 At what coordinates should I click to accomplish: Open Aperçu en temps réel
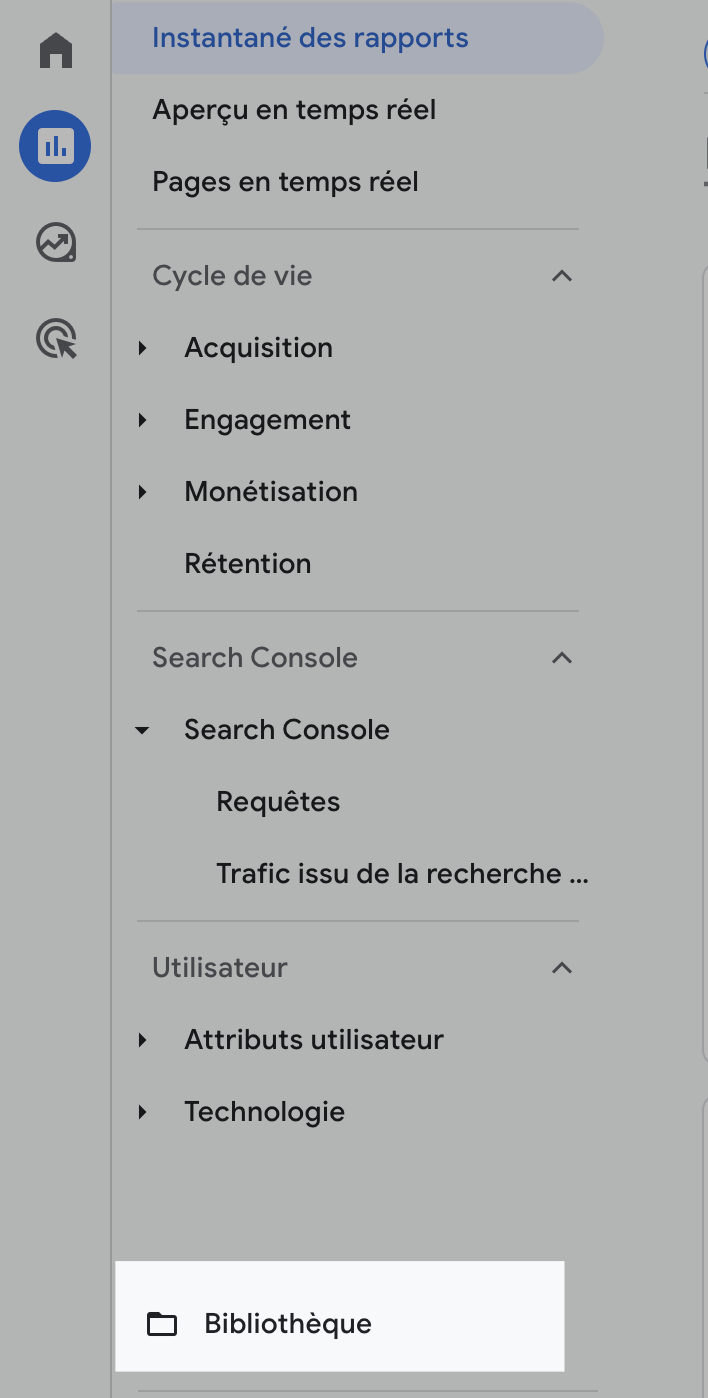click(x=294, y=110)
